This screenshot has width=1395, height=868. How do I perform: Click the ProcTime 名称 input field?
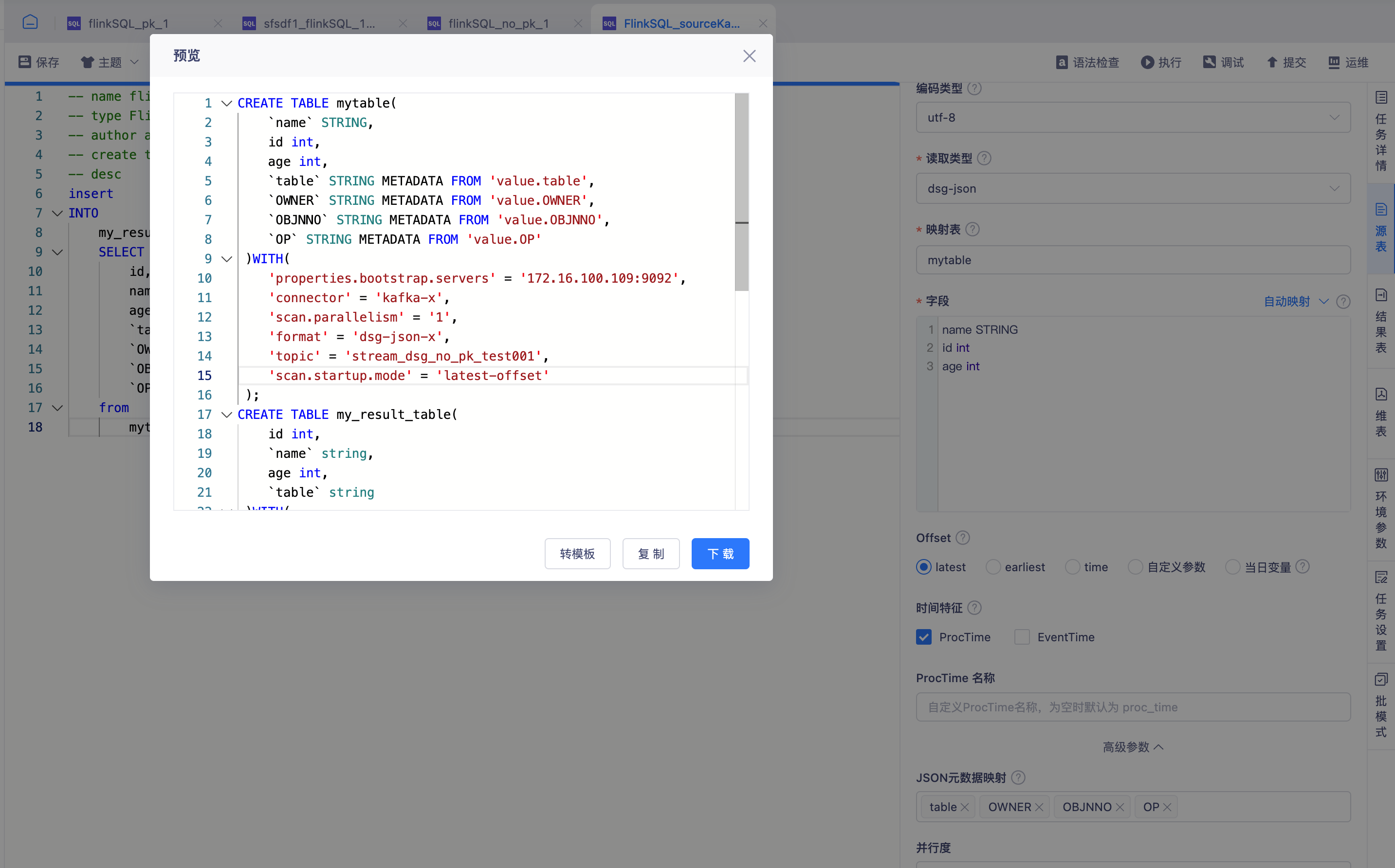point(1133,706)
